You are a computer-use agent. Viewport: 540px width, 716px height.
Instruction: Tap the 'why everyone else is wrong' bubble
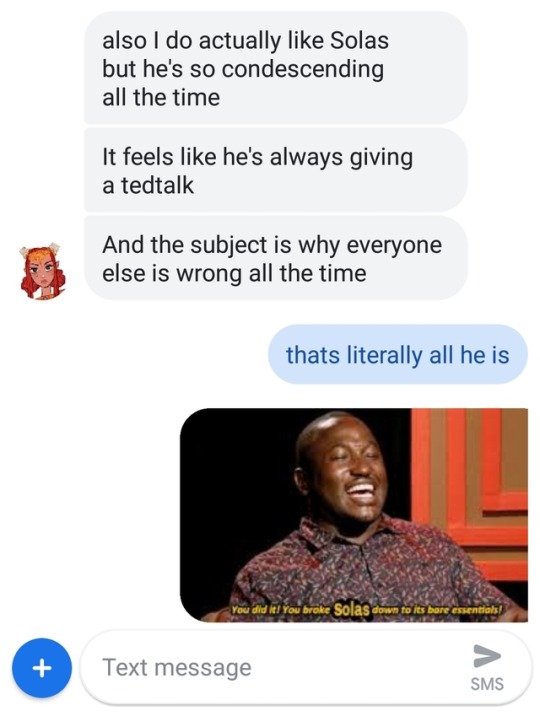point(276,258)
